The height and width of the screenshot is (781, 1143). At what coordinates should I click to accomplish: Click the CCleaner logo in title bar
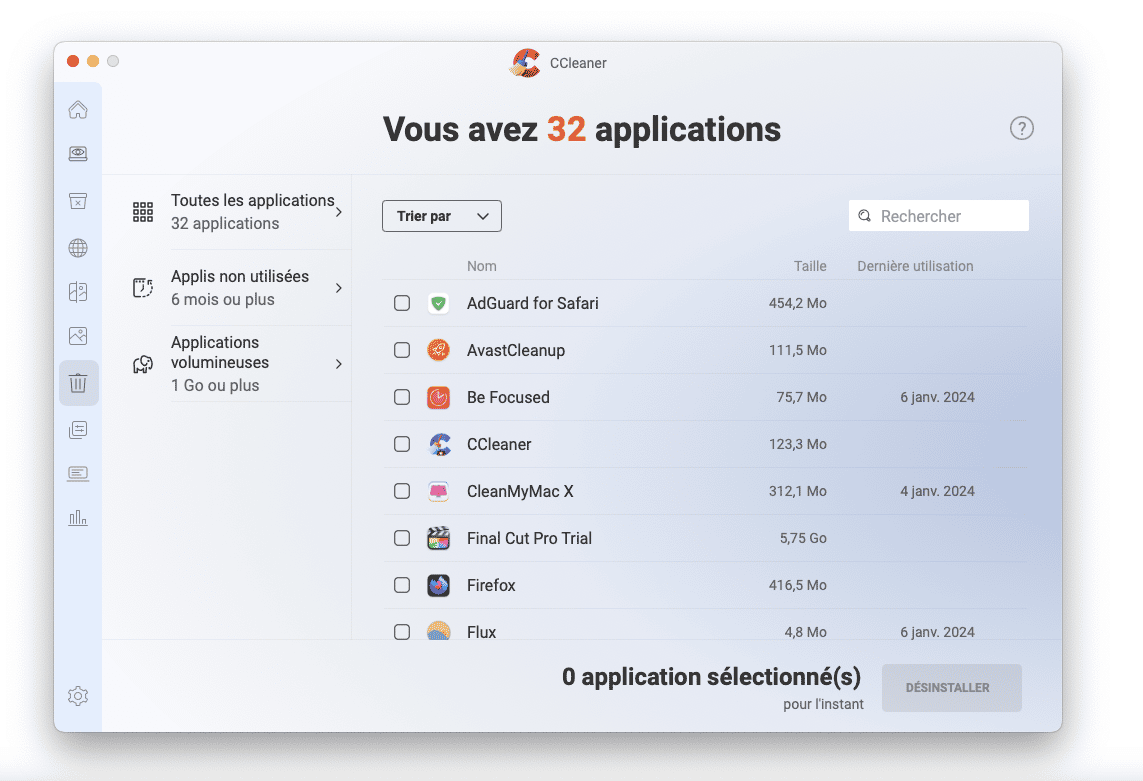point(525,63)
